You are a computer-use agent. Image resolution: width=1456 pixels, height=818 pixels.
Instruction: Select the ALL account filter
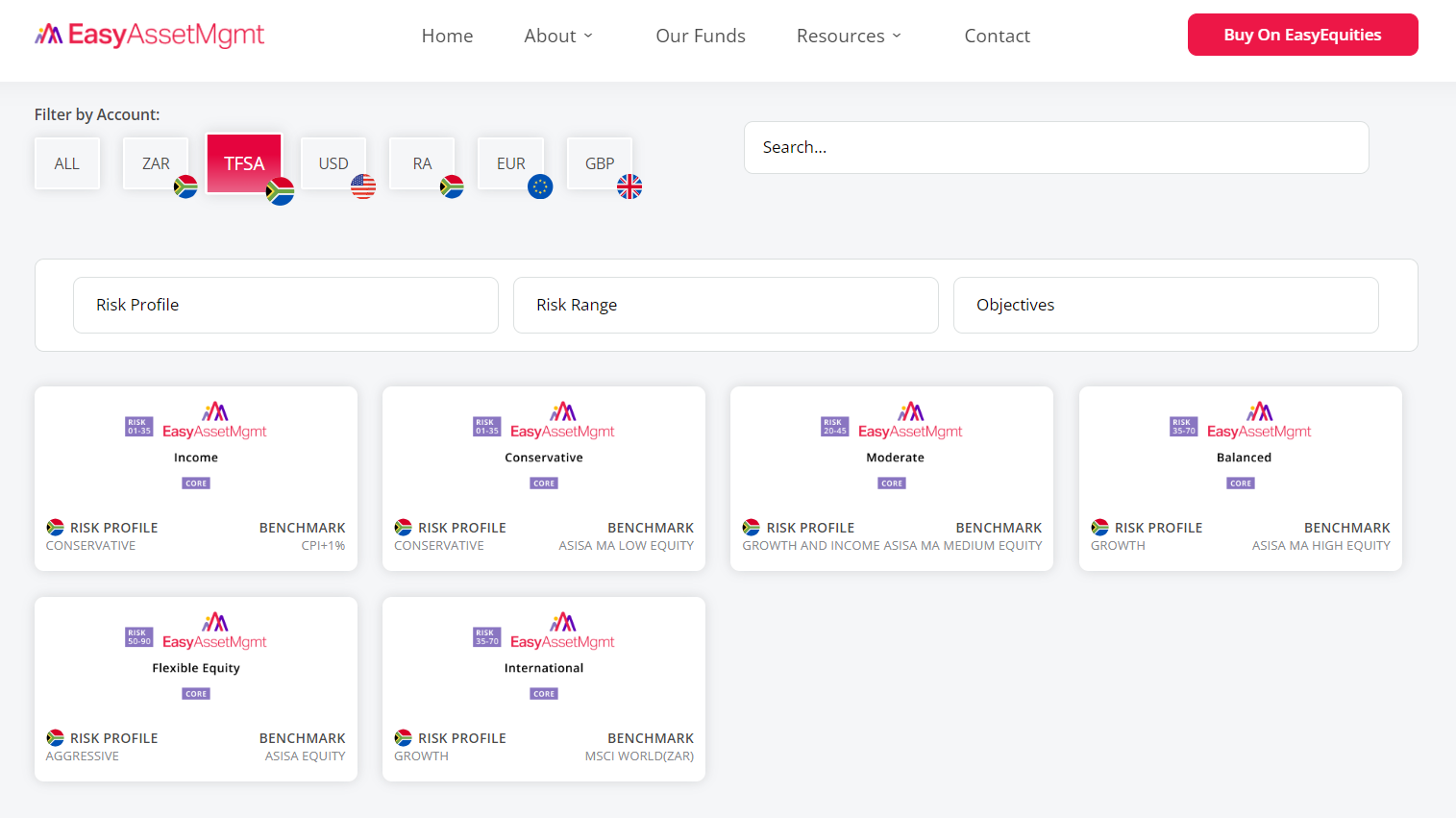[67, 163]
